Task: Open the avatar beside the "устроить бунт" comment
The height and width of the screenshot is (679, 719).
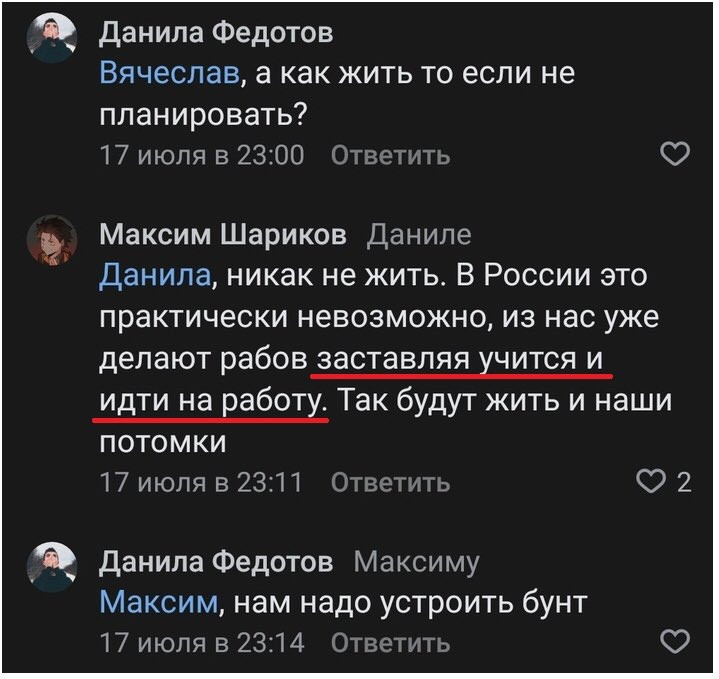Action: point(51,568)
